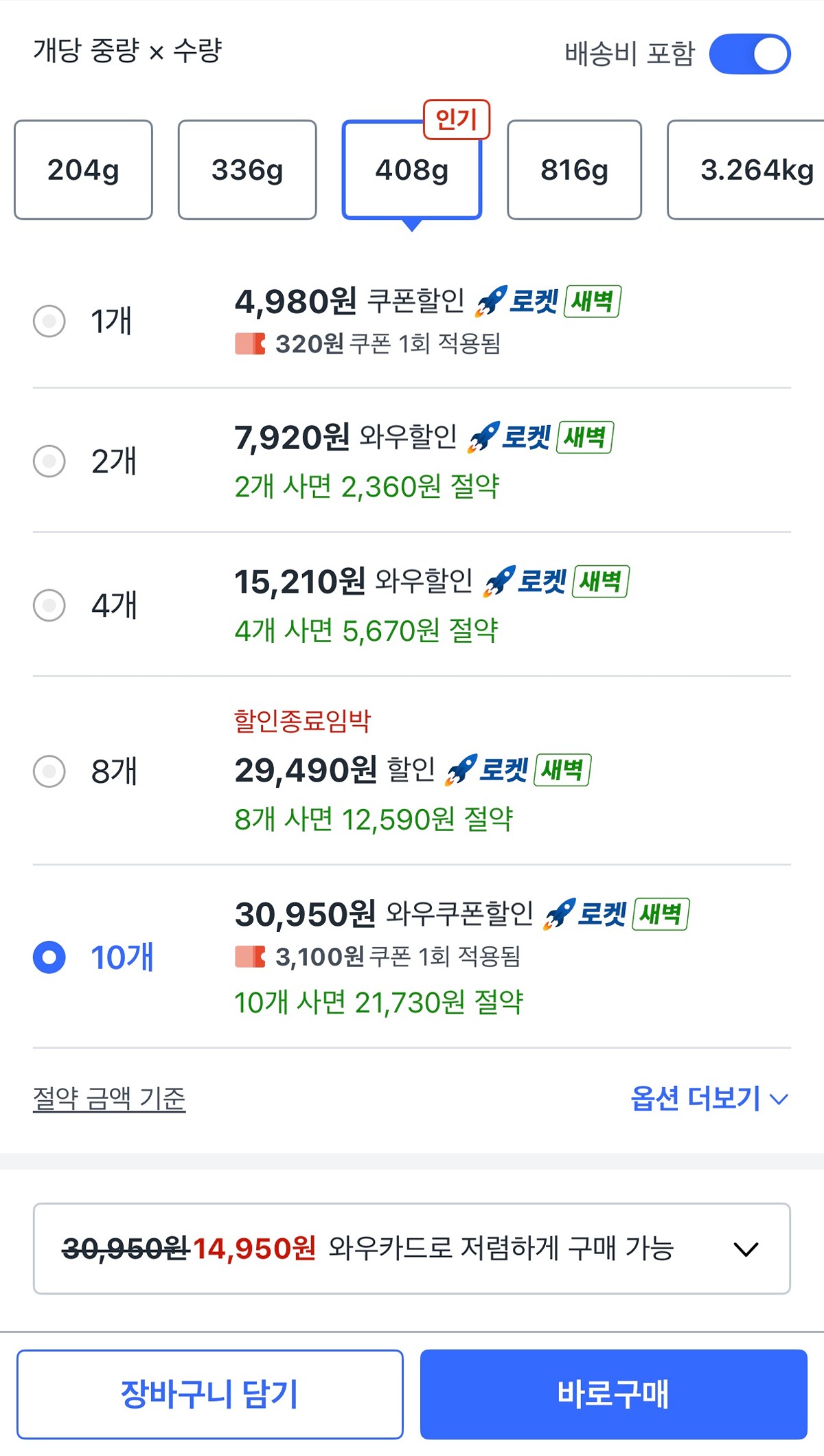Select the 4개 quantity radio button

49,605
